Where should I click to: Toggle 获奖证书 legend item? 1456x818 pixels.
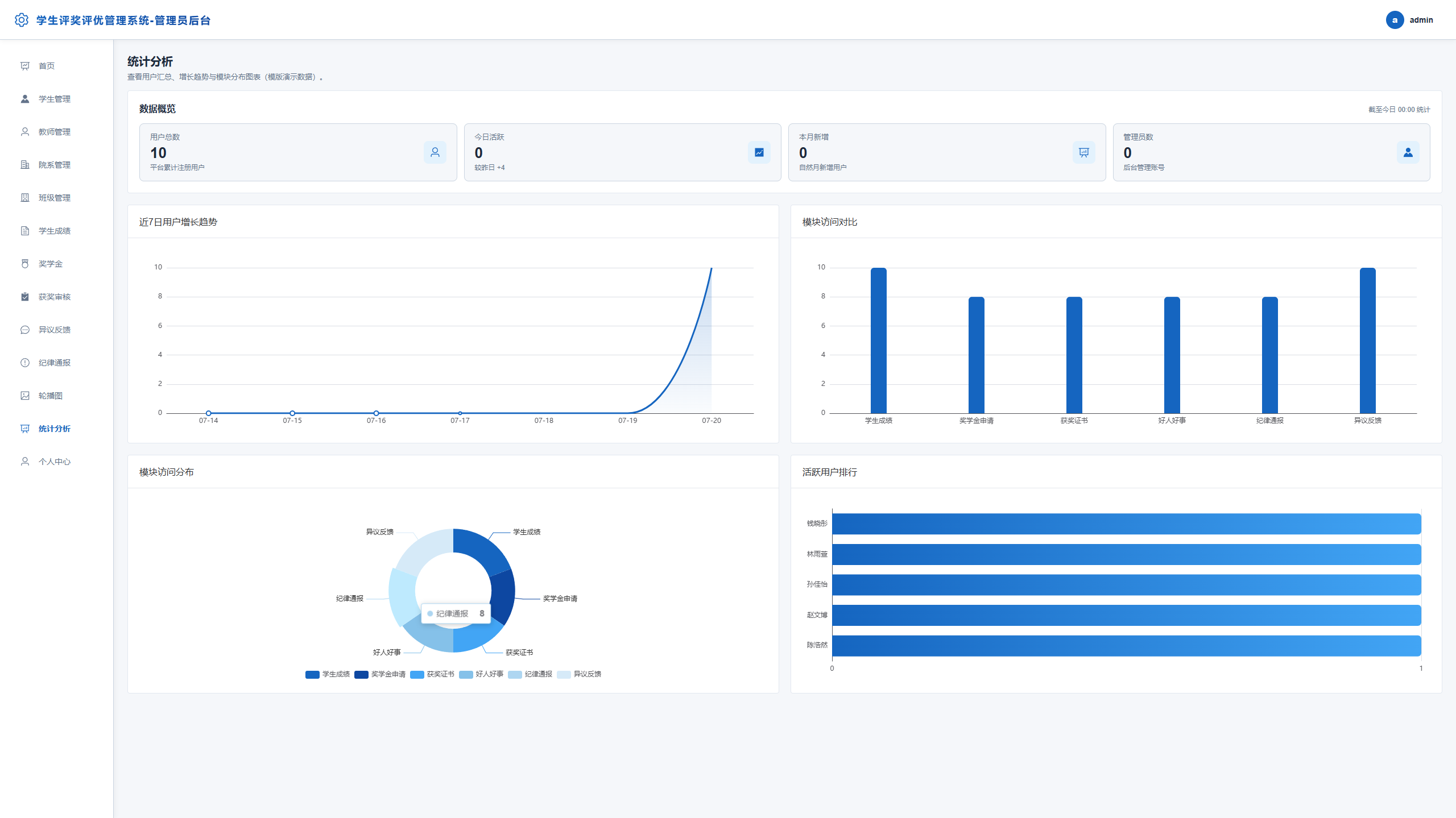(x=432, y=674)
